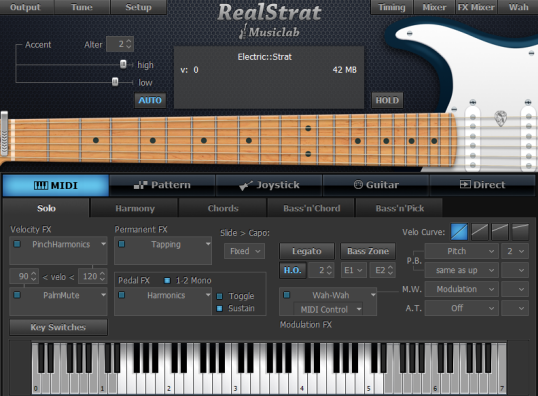Viewport: 538px width, 396px height.
Task: Click the guitar pick icon on pickguard
Action: tap(501, 118)
